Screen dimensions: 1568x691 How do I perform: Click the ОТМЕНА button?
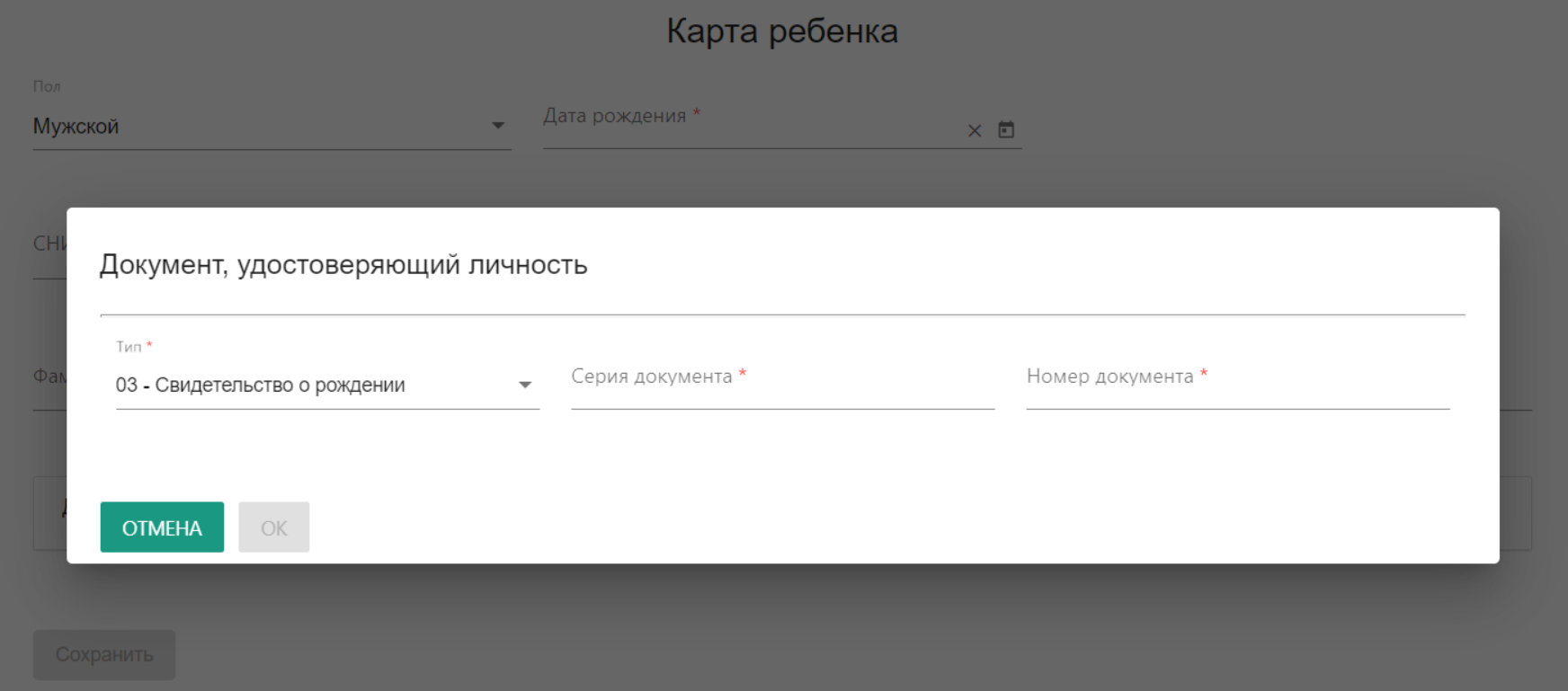162,527
